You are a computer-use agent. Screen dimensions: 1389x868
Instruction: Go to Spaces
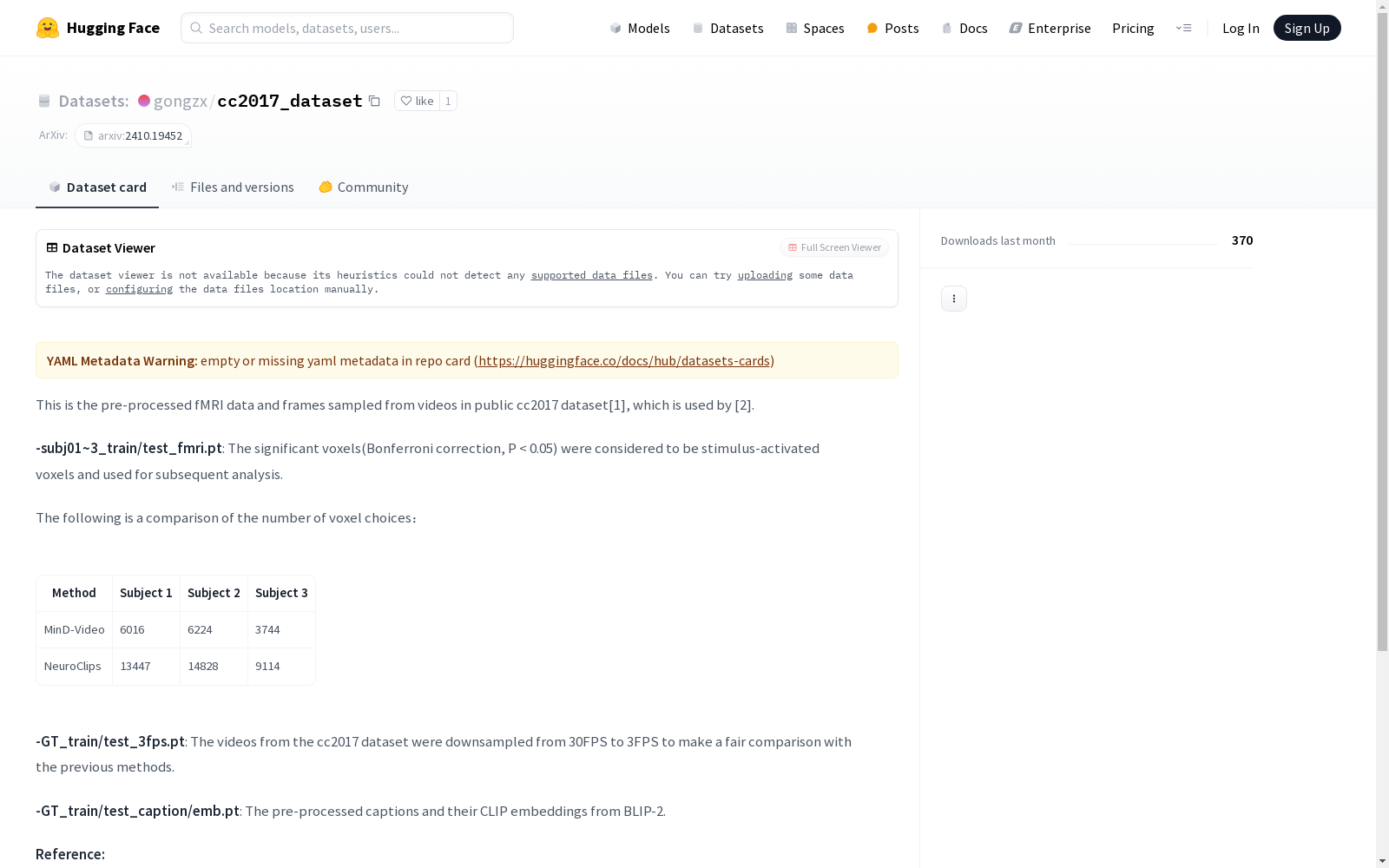point(814,28)
